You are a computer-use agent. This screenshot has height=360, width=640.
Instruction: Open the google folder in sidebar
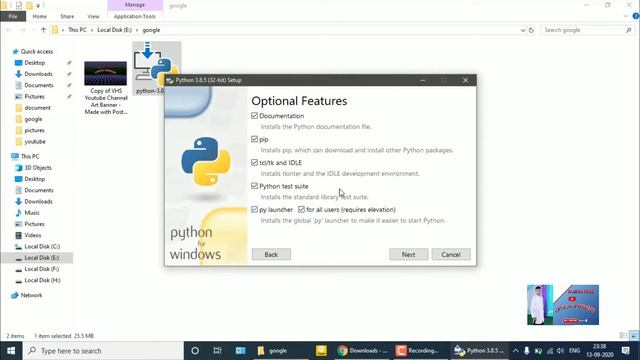pos(33,119)
